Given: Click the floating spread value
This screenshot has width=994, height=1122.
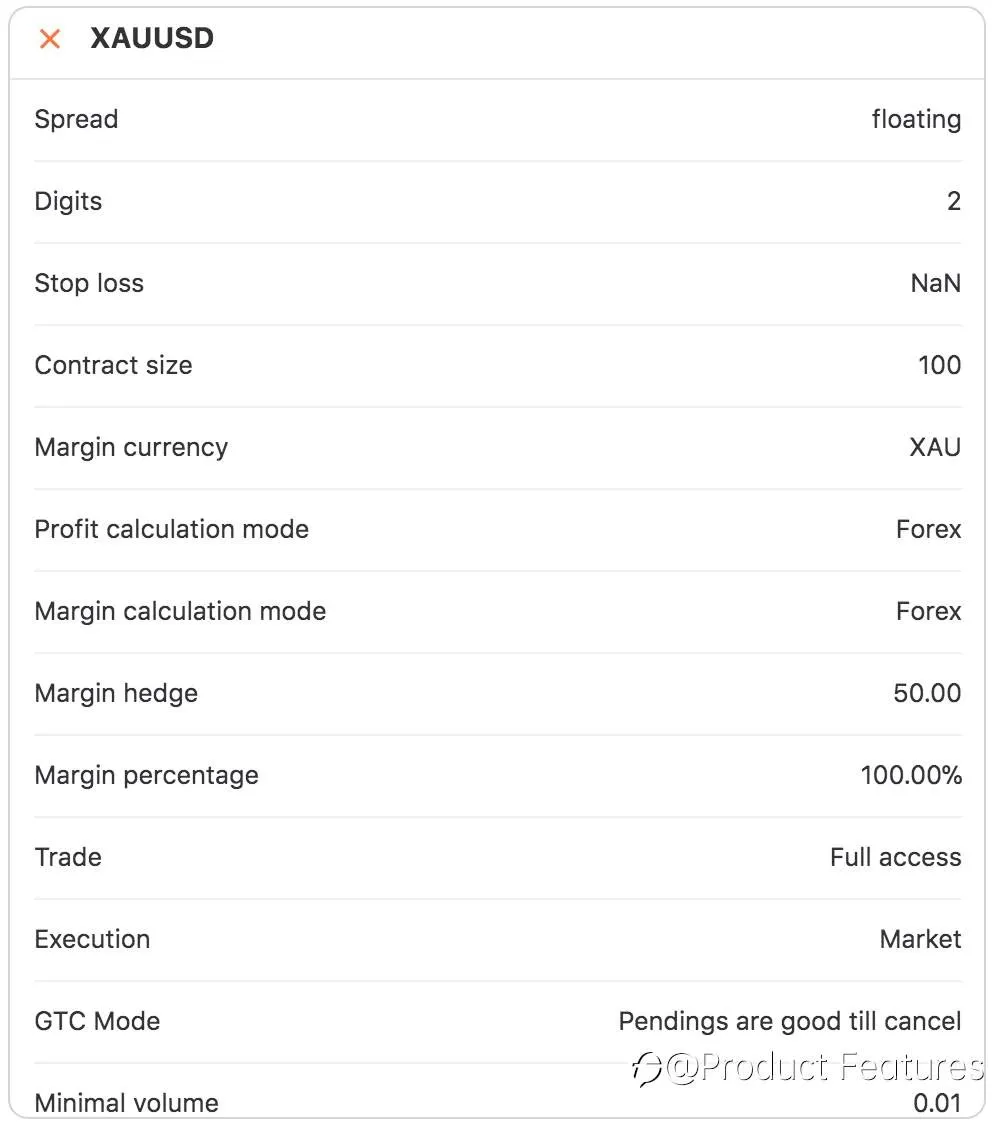Looking at the screenshot, I should pyautogui.click(x=916, y=119).
